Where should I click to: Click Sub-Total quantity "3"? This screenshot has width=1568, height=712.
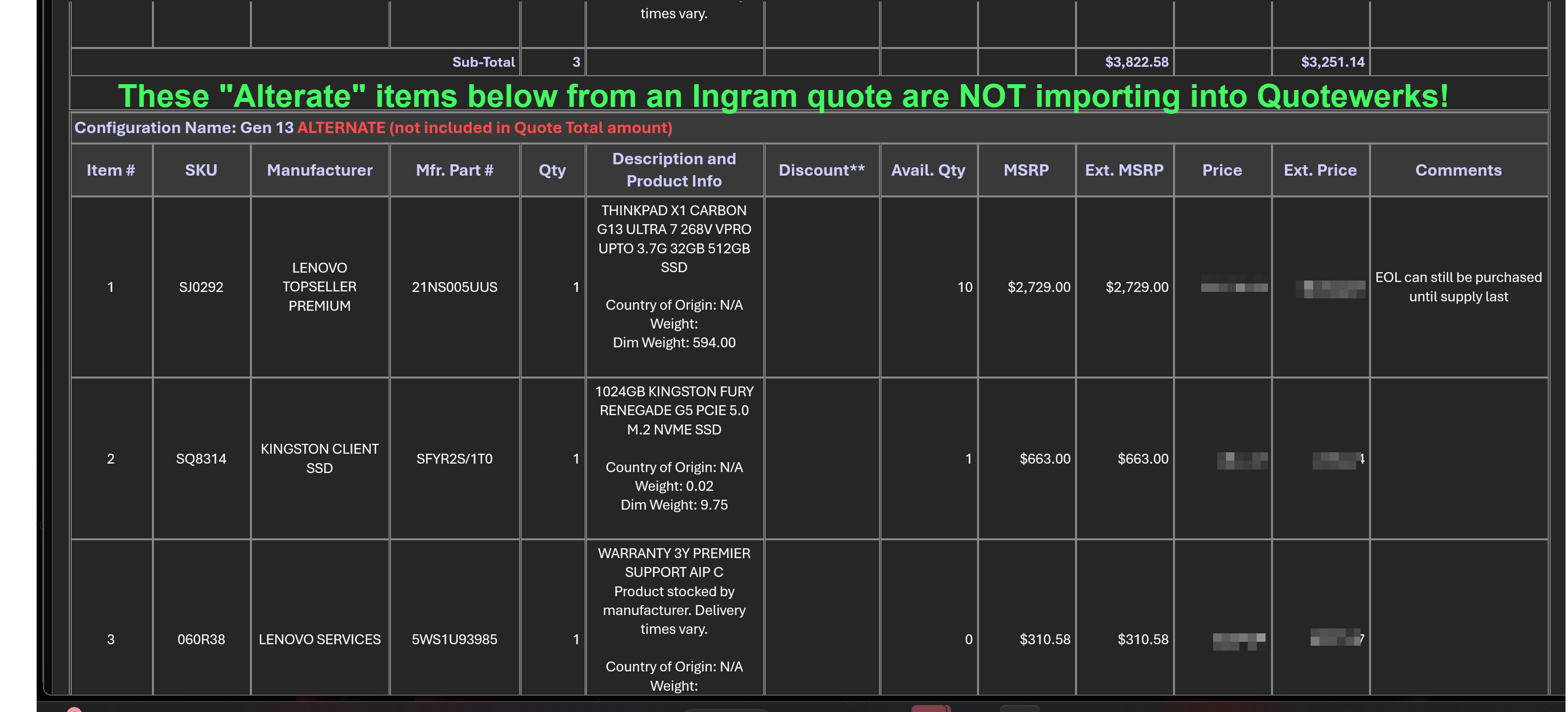576,61
